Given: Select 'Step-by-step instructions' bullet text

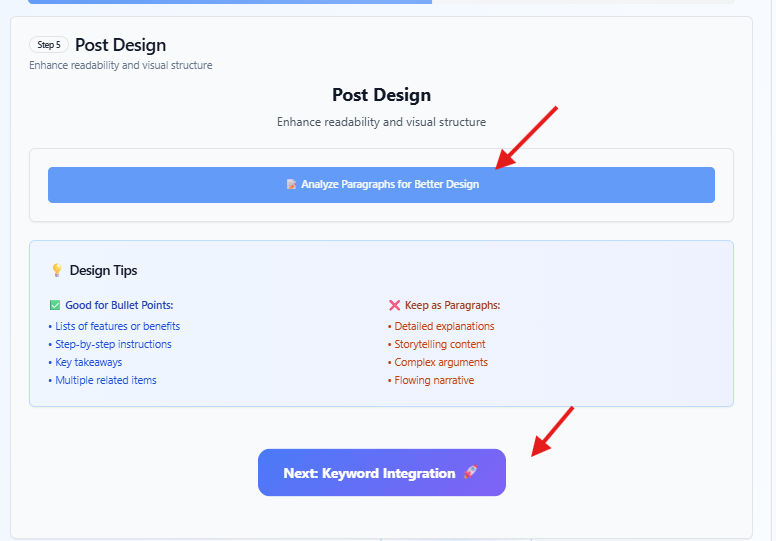Looking at the screenshot, I should pos(113,344).
